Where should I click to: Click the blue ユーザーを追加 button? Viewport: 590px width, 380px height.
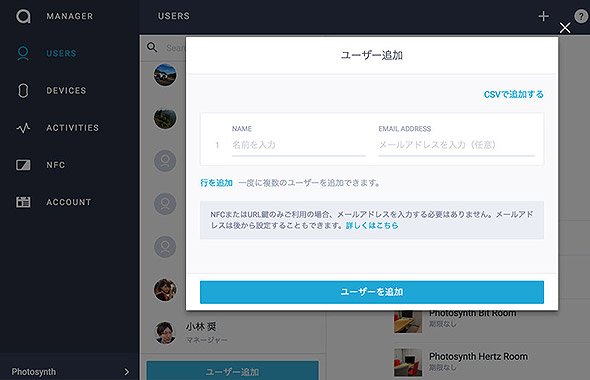[x=372, y=292]
